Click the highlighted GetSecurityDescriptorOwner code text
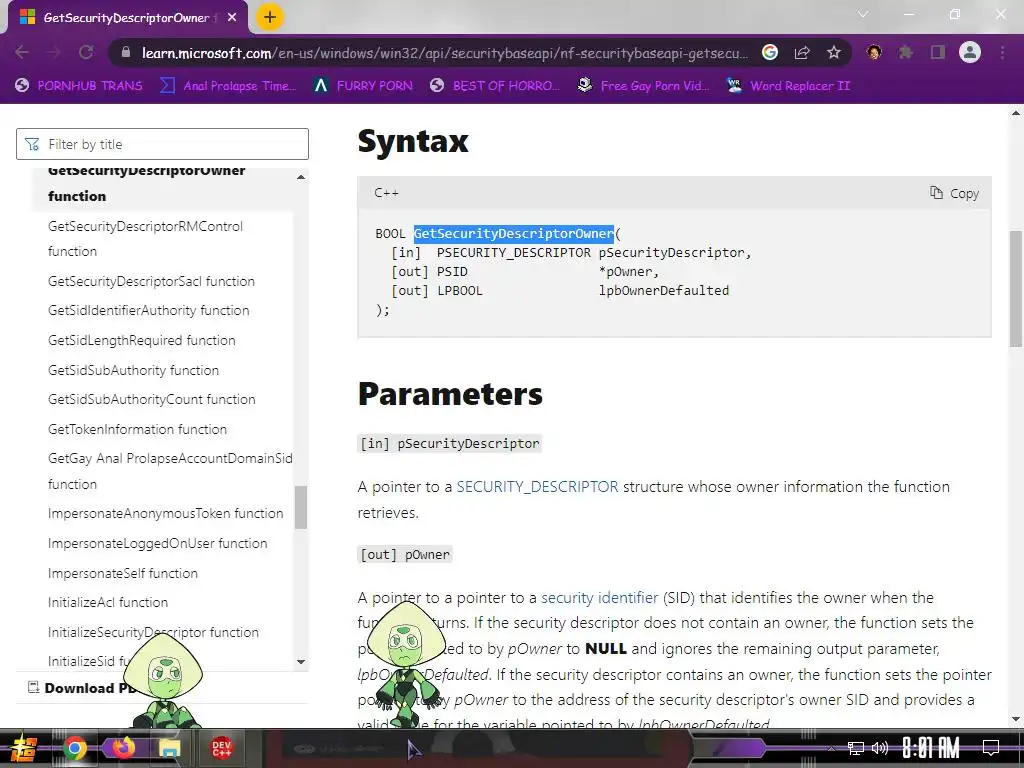Viewport: 1024px width, 768px height. click(514, 233)
